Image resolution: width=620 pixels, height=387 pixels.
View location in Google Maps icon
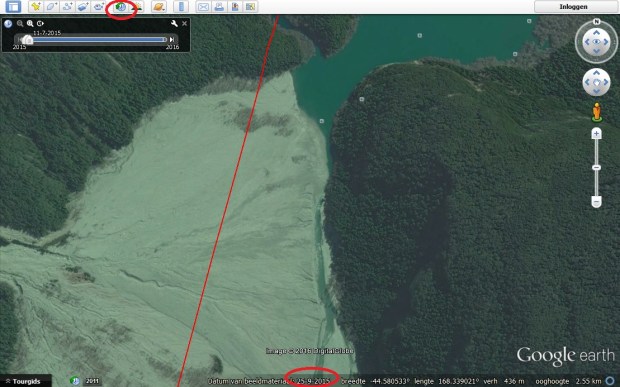click(x=250, y=6)
